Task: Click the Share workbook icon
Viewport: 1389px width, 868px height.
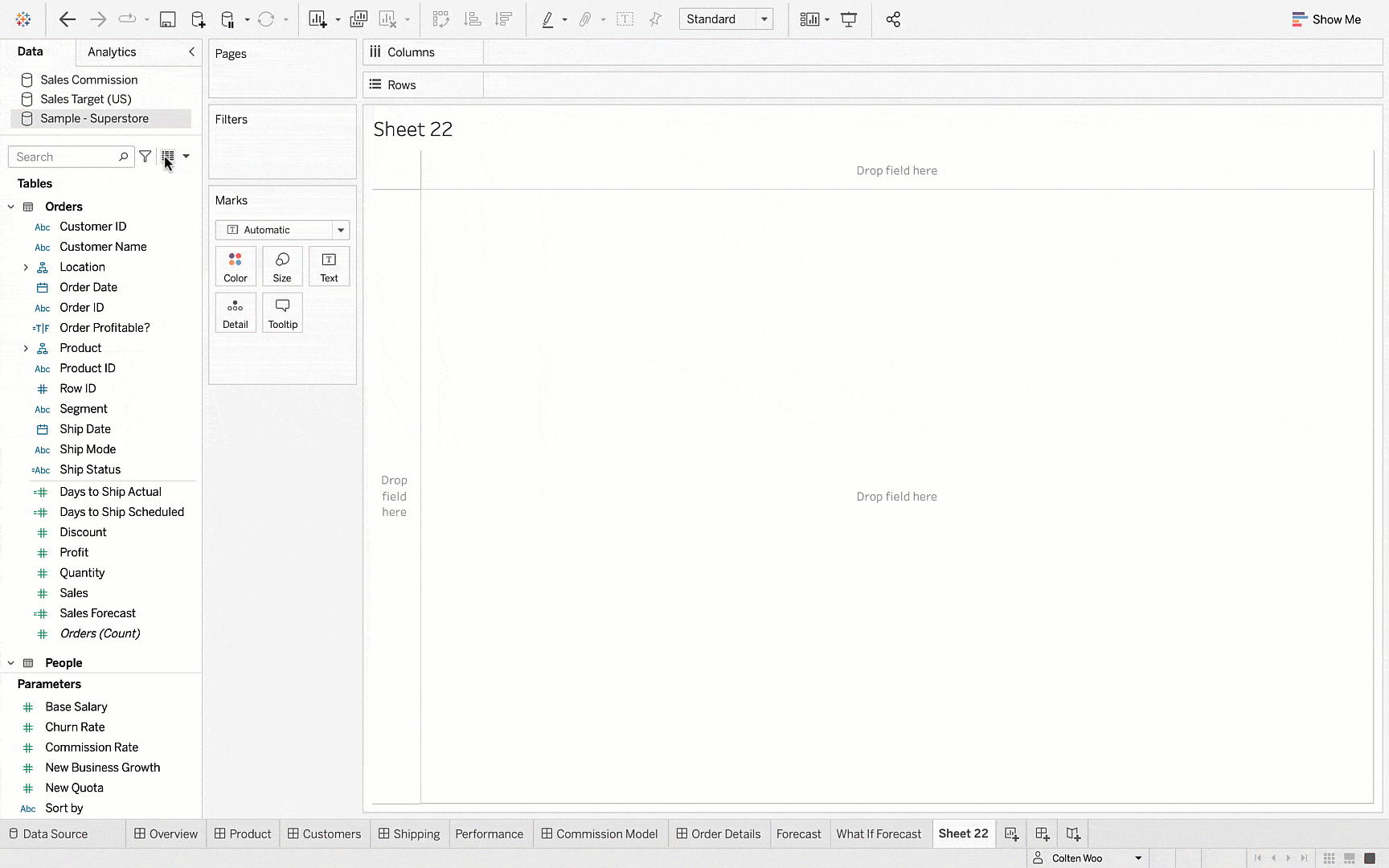Action: [x=893, y=19]
